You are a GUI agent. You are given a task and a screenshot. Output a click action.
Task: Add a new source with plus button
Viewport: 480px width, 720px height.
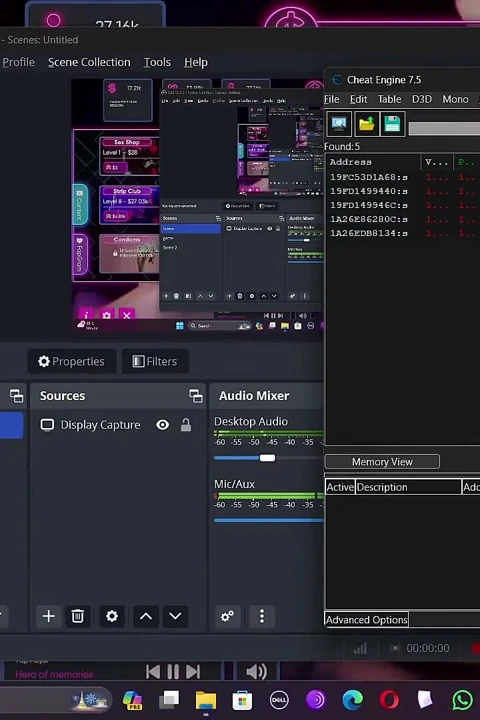[x=48, y=616]
